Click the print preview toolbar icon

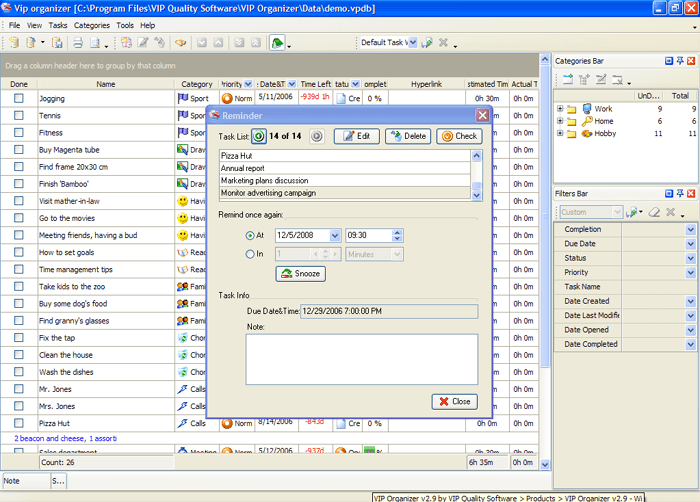[95, 43]
